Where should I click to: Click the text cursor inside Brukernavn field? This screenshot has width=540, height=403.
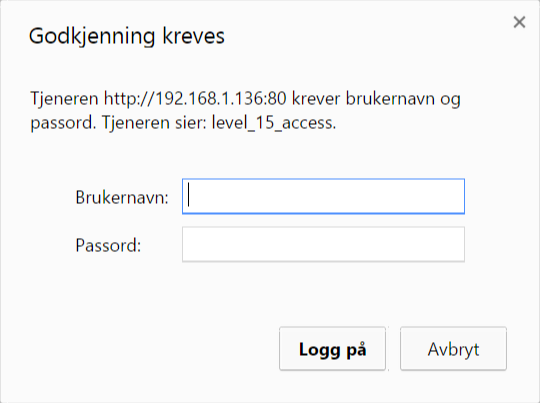coord(188,195)
